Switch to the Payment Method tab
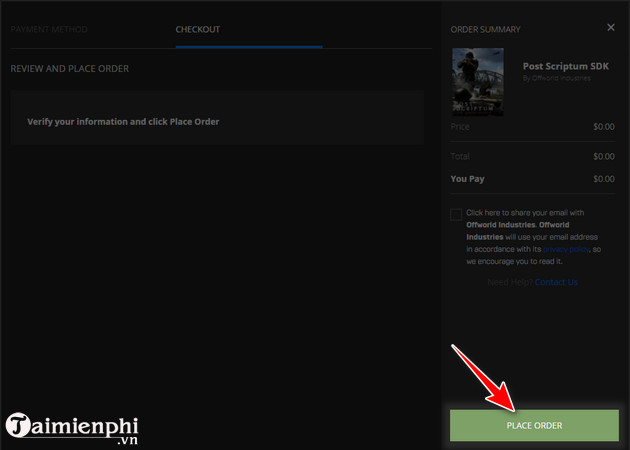The width and height of the screenshot is (630, 450). point(49,29)
